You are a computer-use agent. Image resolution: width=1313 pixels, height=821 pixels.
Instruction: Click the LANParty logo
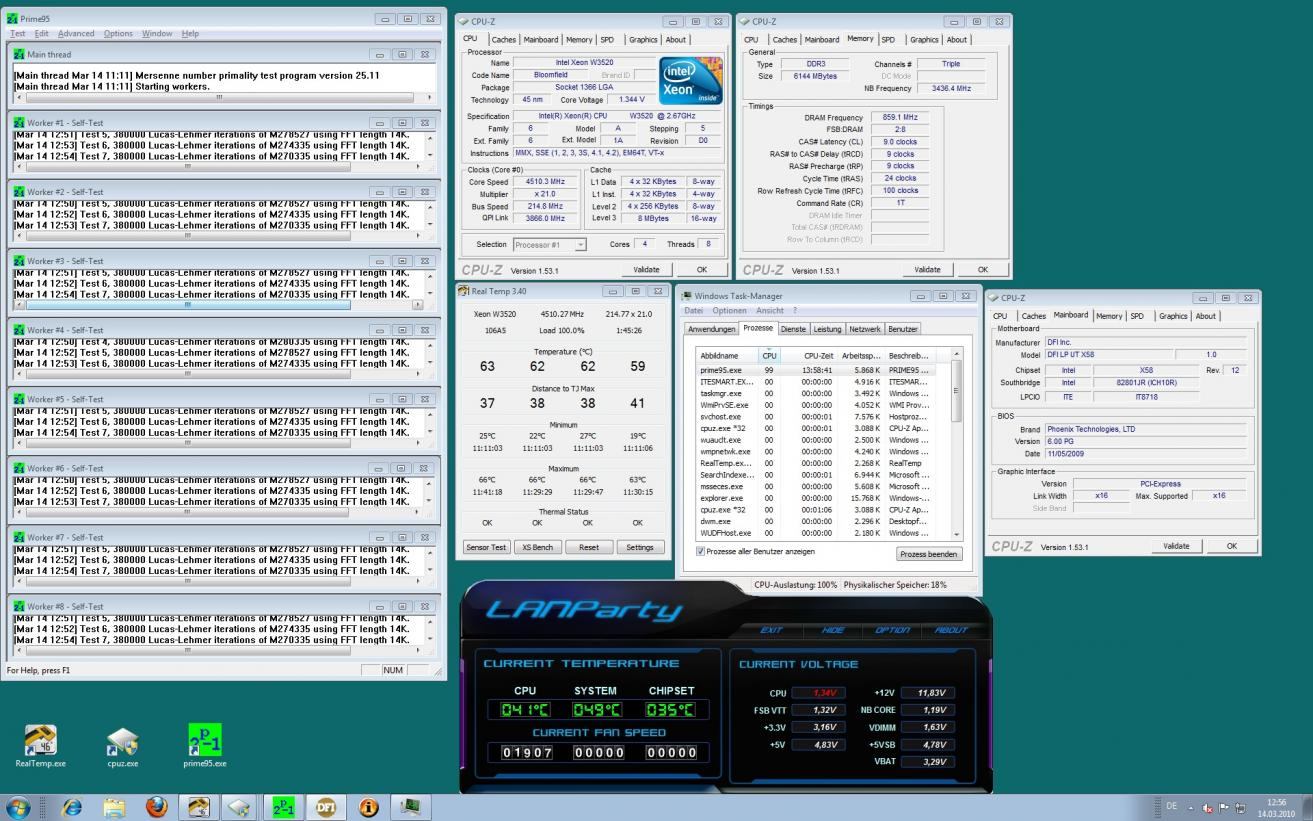584,610
